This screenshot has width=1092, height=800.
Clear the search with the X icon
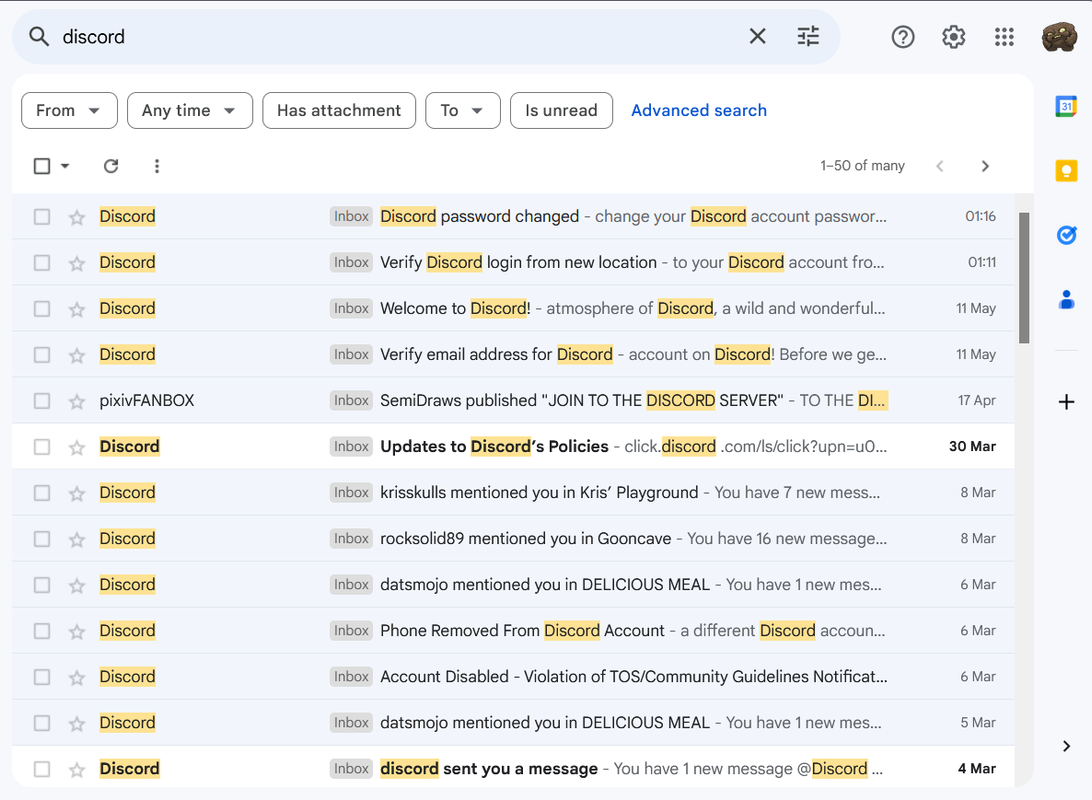tap(757, 37)
